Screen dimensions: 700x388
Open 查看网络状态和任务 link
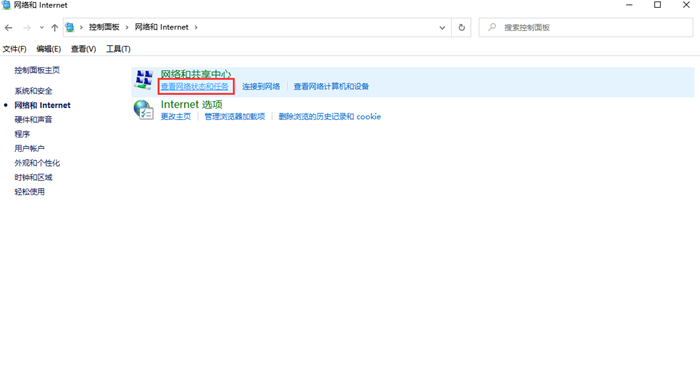(195, 86)
